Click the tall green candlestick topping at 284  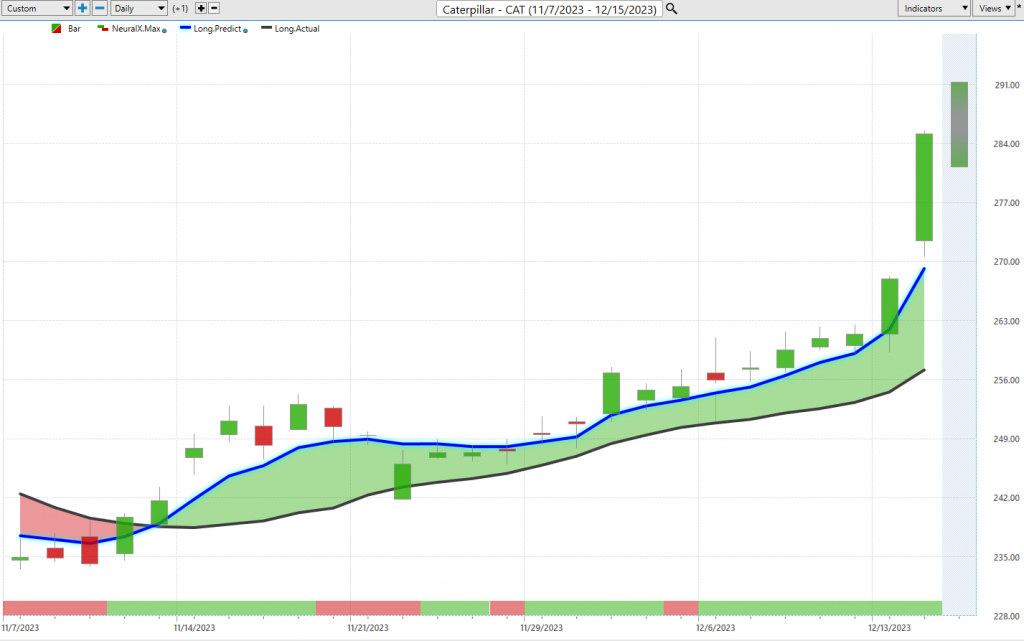pyautogui.click(x=924, y=187)
